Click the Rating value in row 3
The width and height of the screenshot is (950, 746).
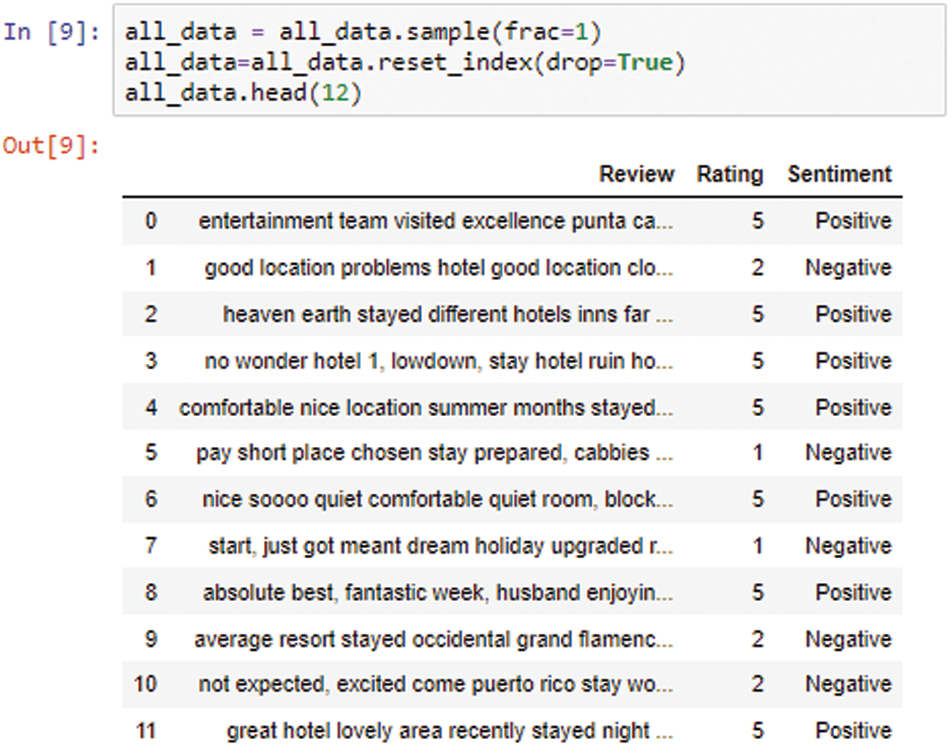[757, 361]
